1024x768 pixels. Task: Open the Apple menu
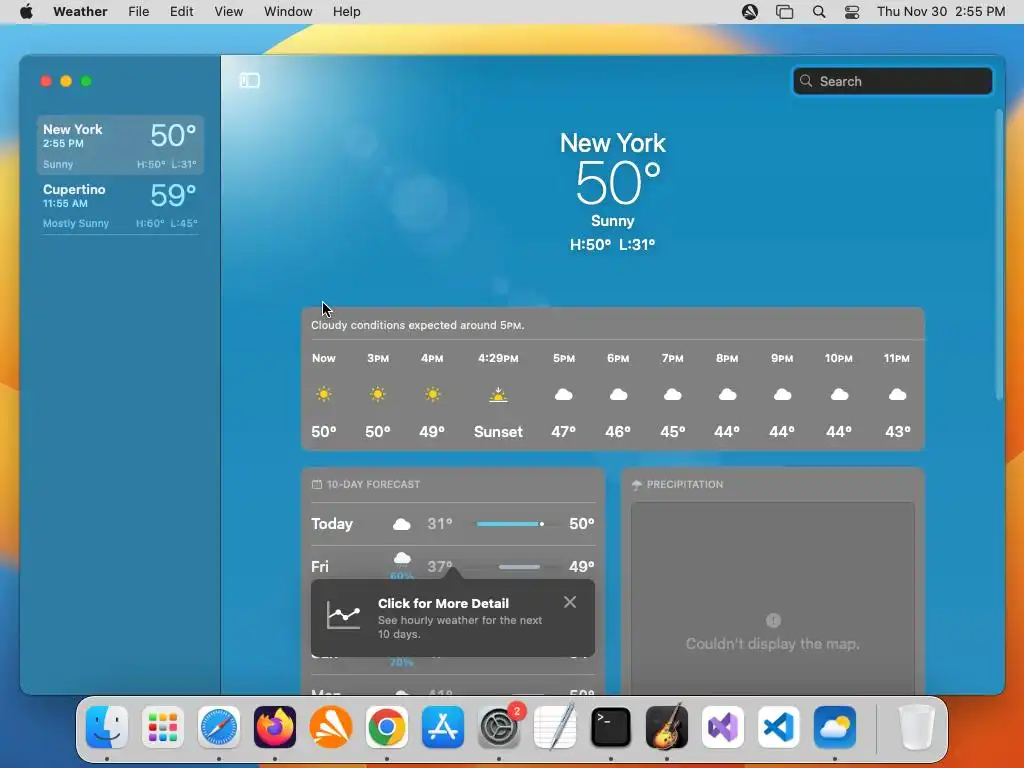point(27,12)
